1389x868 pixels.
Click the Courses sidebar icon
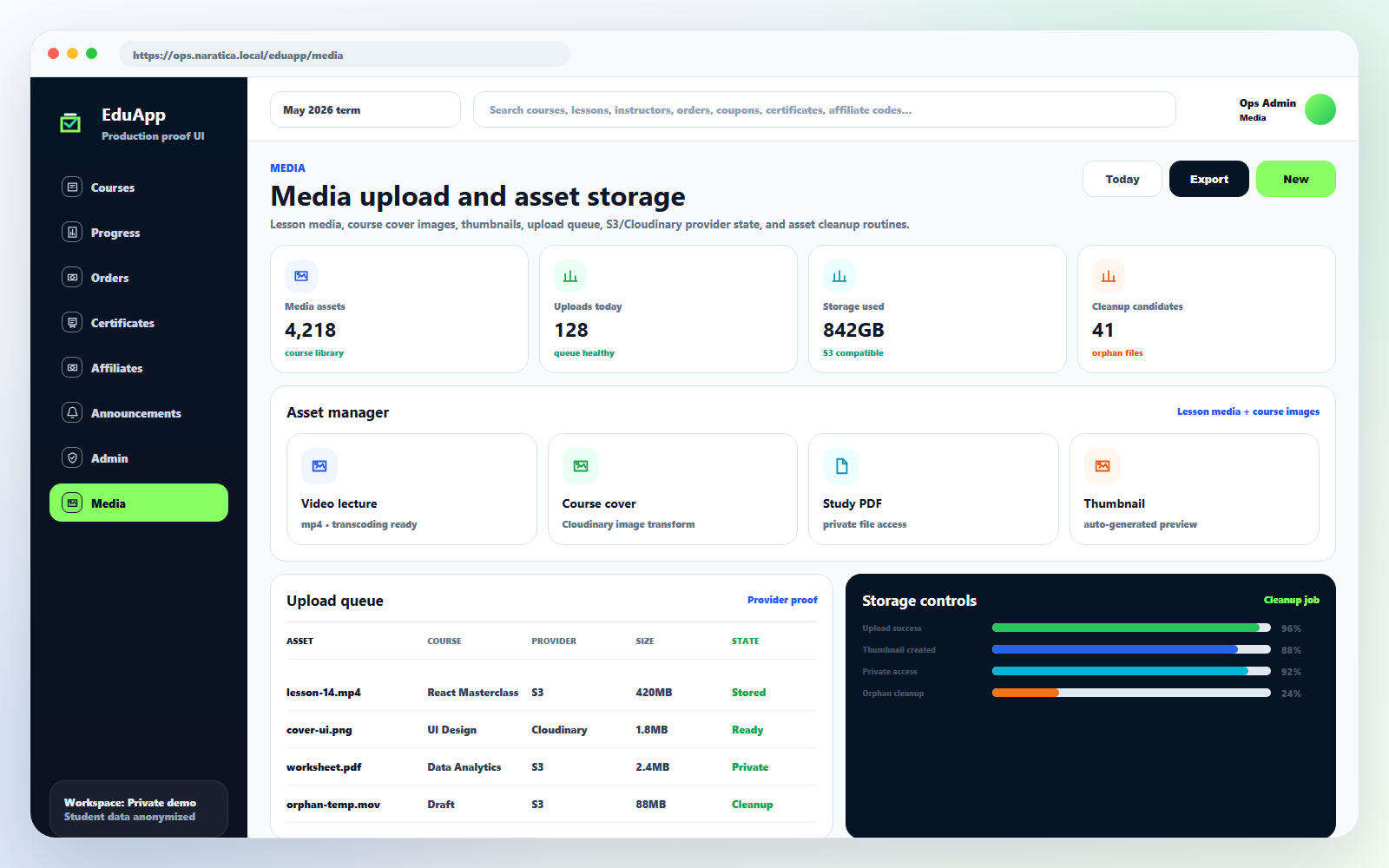[x=72, y=187]
